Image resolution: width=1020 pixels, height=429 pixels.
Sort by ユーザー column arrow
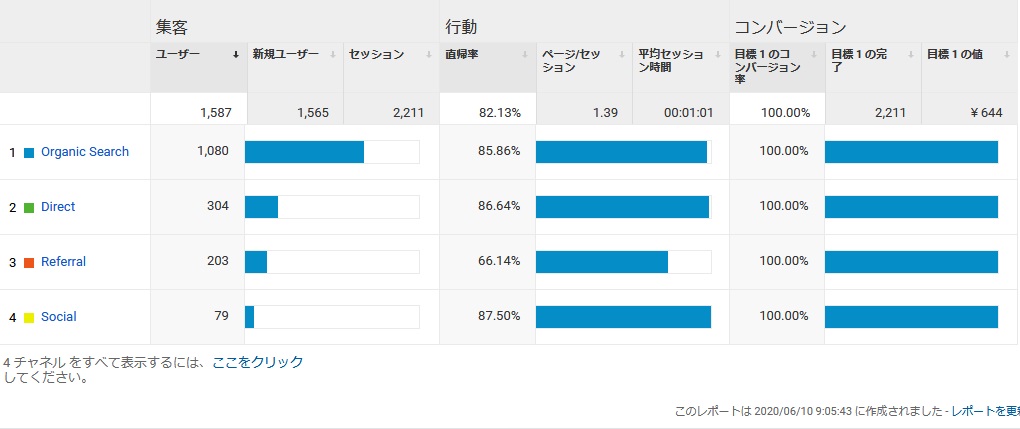(235, 55)
